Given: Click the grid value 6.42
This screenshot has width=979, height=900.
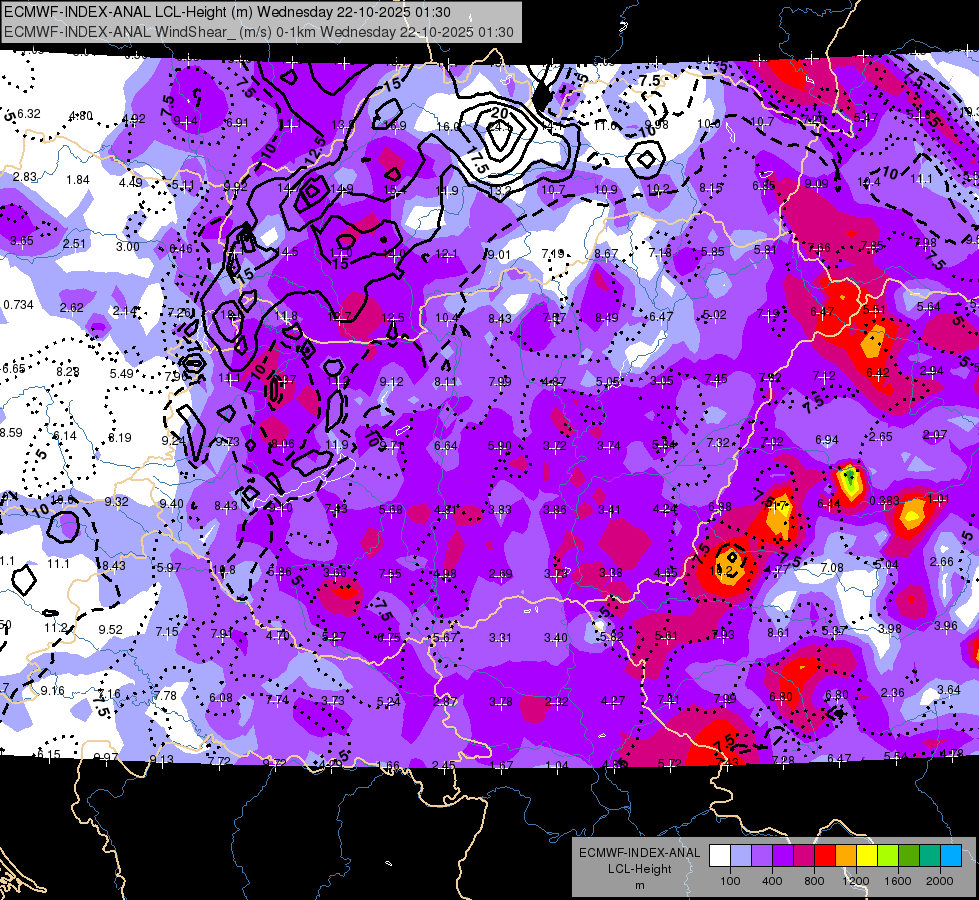Looking at the screenshot, I should [878, 373].
